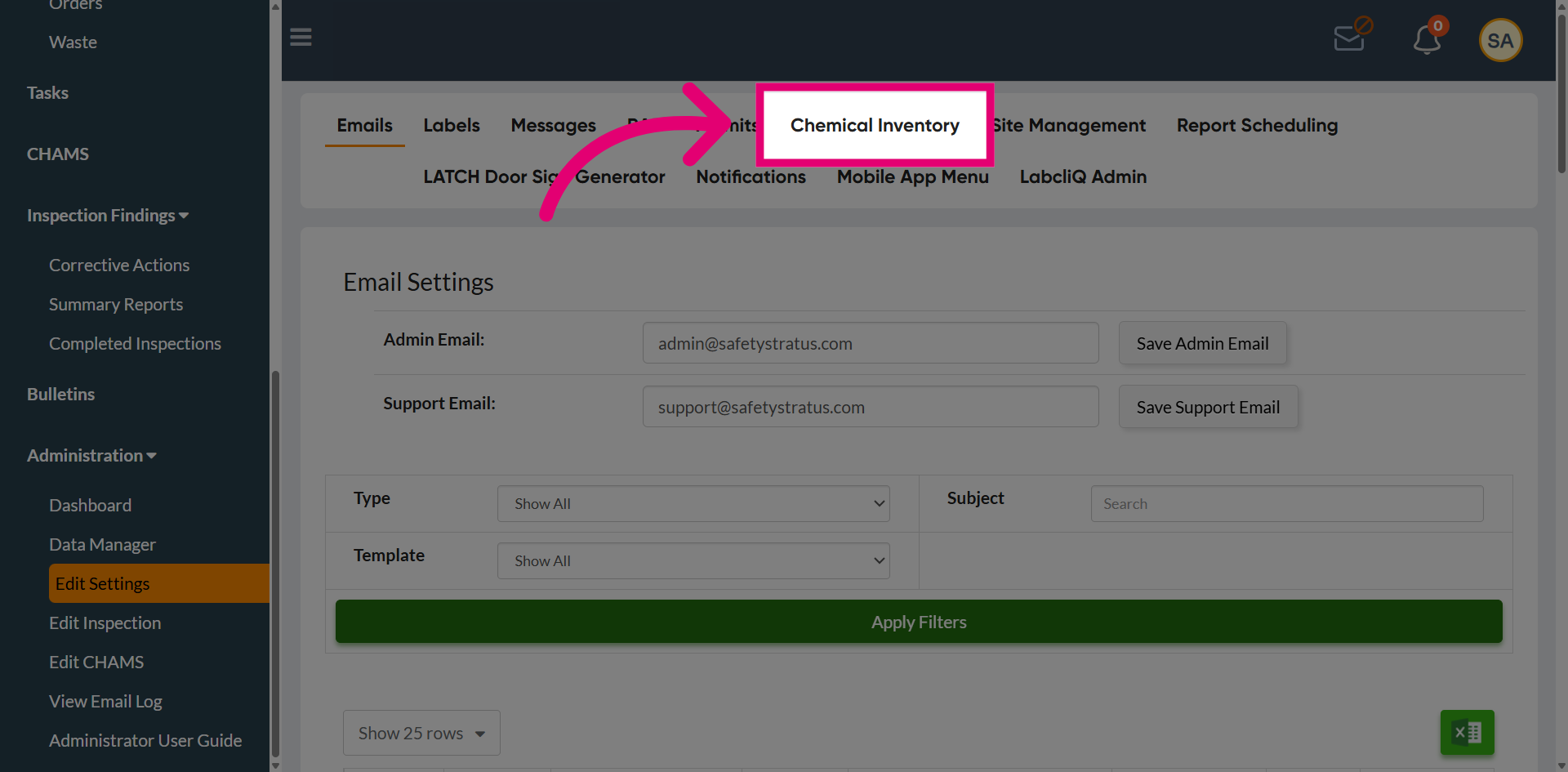This screenshot has height=772, width=1568.
Task: Open the Messages tab
Action: [x=553, y=125]
